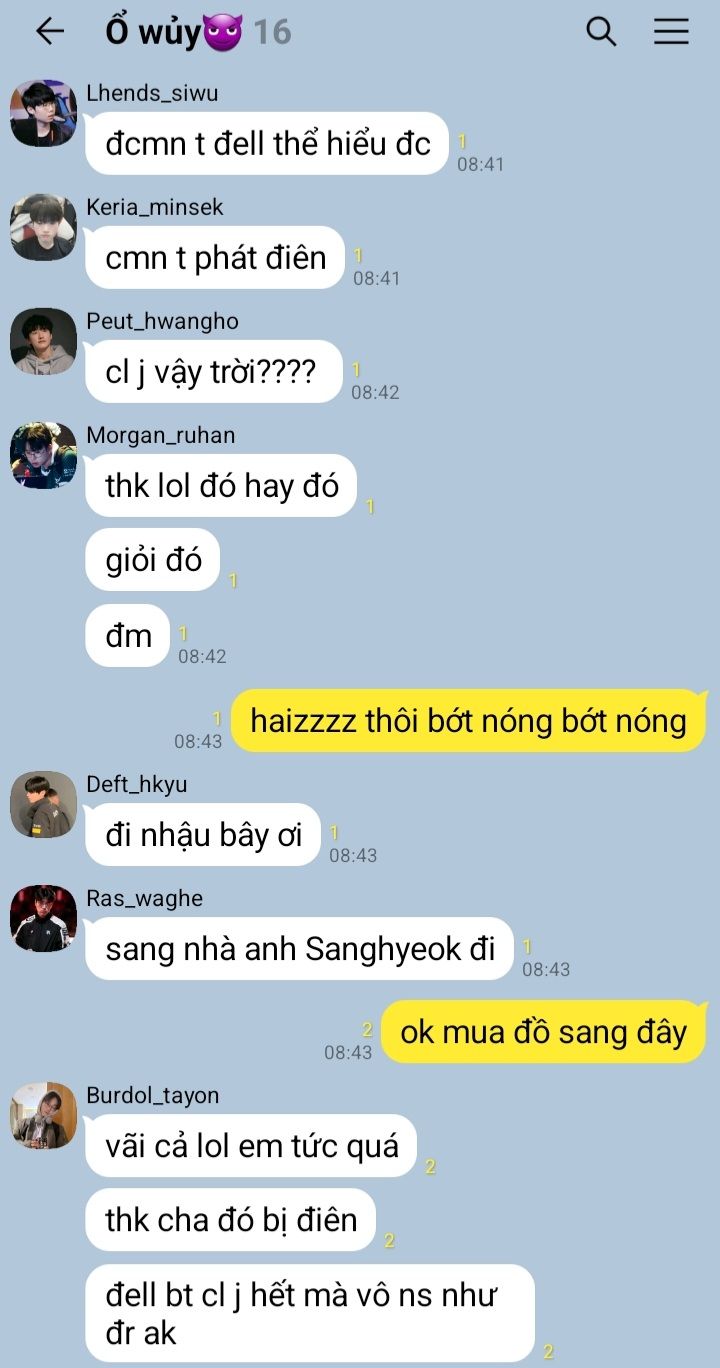The width and height of the screenshot is (720, 1368).
Task: Tap yellow bubble "haizzzz thôi bớt nóng bớt nóng"
Action: (x=468, y=720)
